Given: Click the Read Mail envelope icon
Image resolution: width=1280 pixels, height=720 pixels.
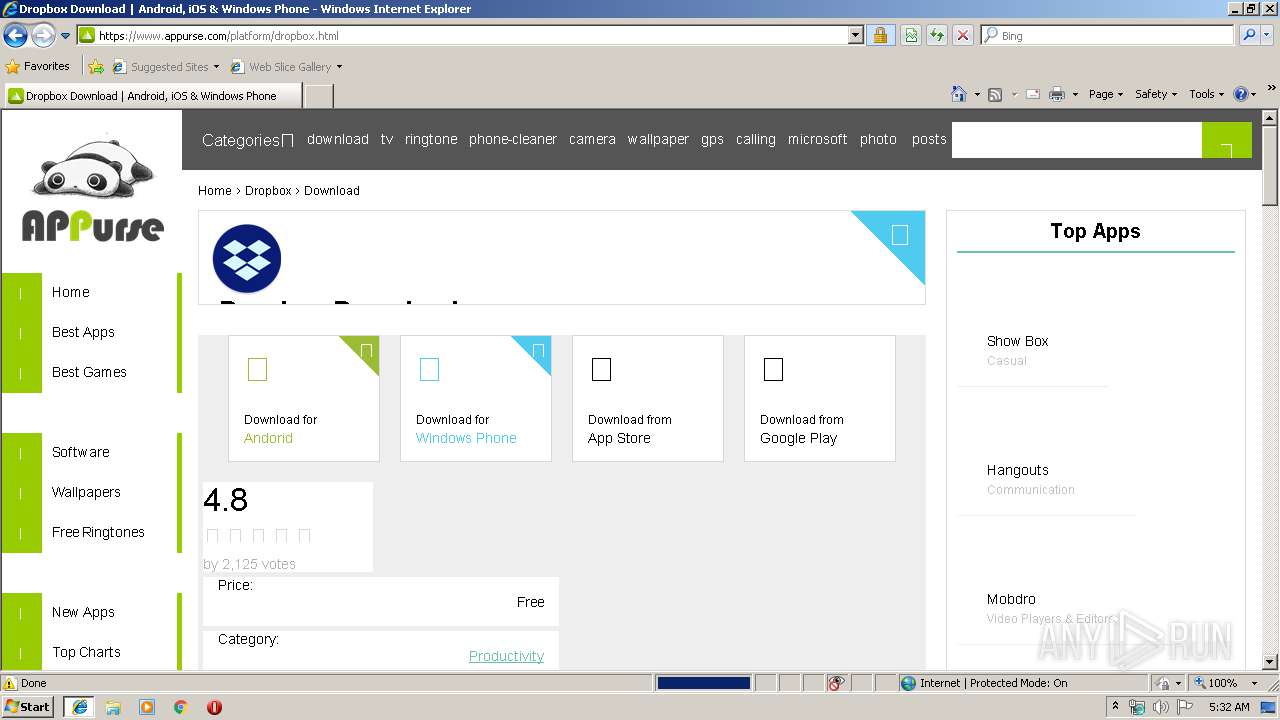Looking at the screenshot, I should coord(1033,94).
